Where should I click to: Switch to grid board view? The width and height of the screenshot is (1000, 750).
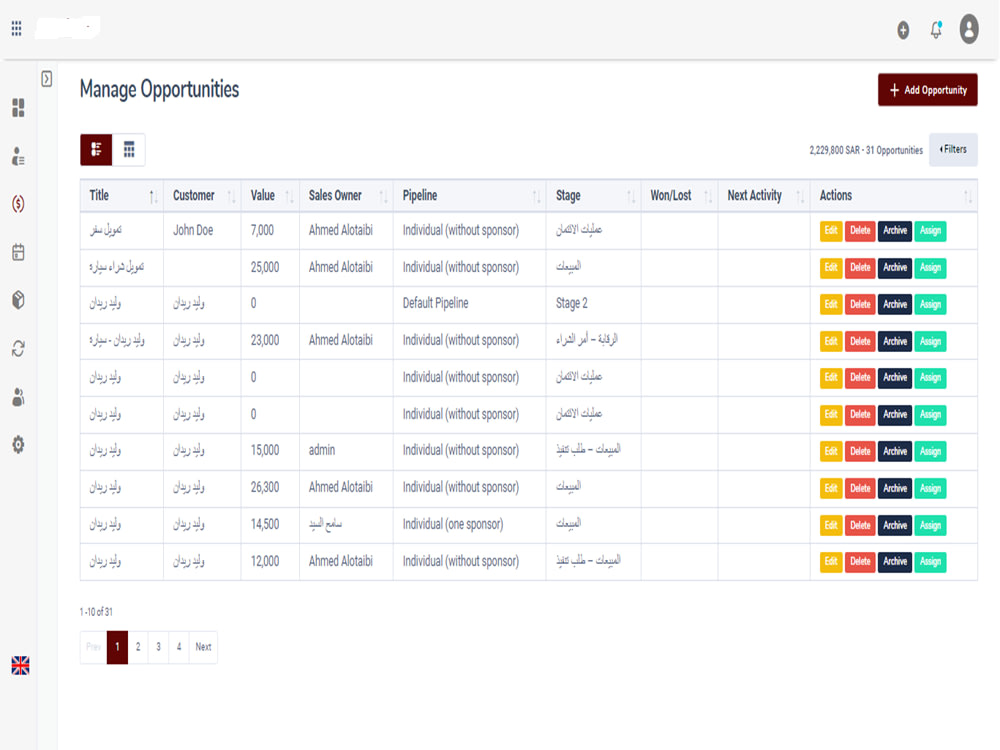point(129,150)
